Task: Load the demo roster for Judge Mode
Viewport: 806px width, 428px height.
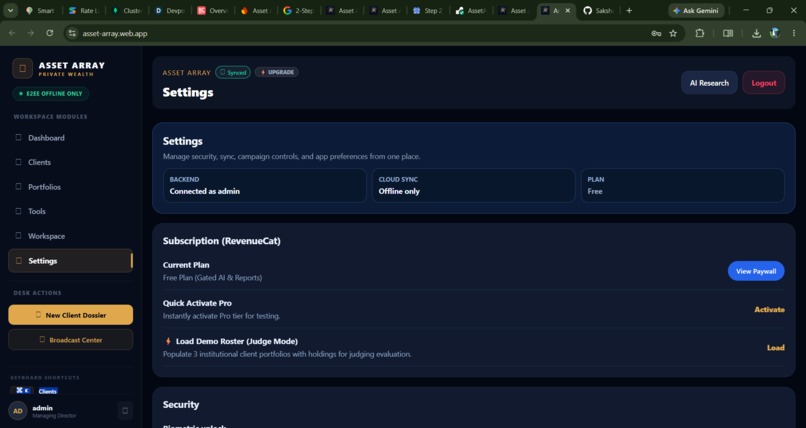Action: (x=776, y=347)
